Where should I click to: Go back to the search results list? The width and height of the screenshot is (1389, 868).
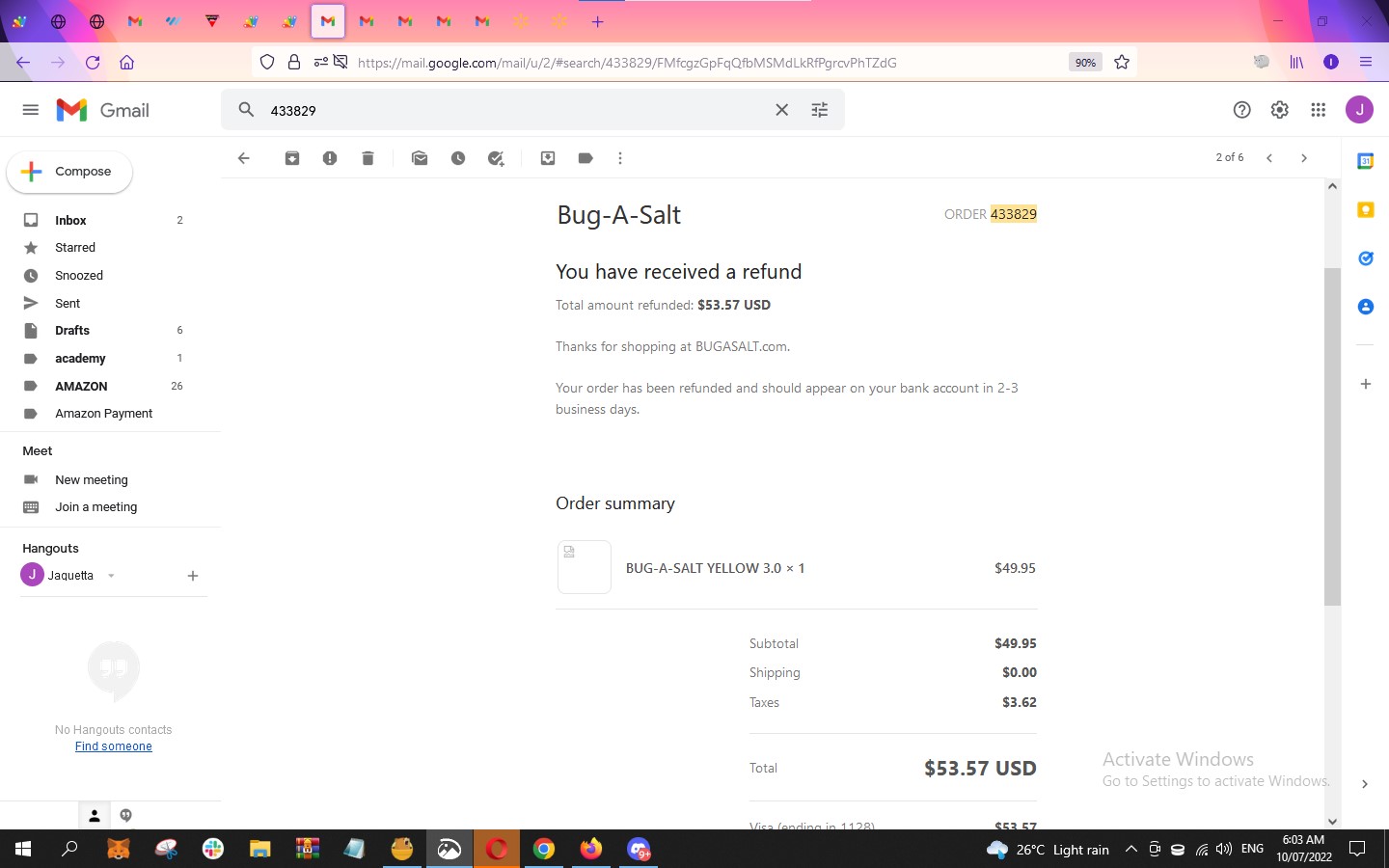[244, 158]
